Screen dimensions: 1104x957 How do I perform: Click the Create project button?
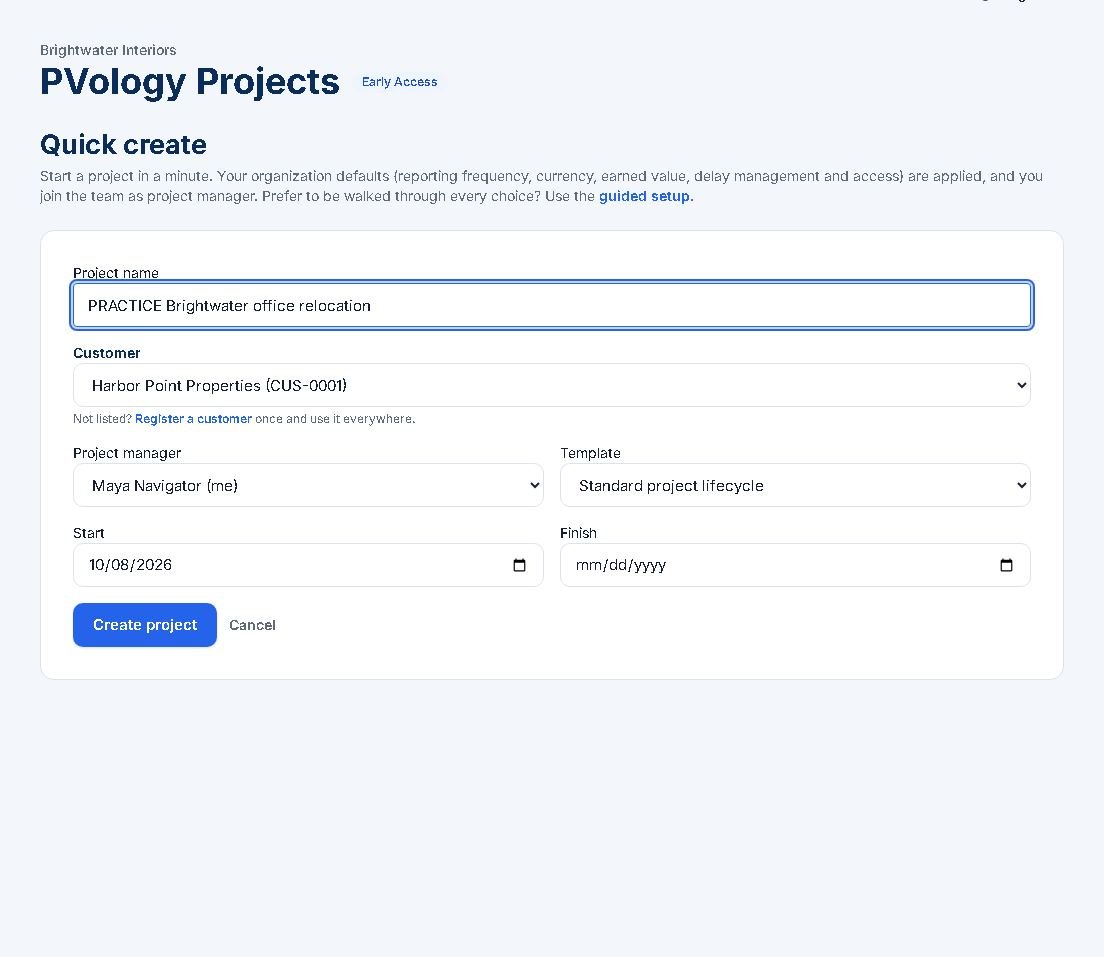145,625
